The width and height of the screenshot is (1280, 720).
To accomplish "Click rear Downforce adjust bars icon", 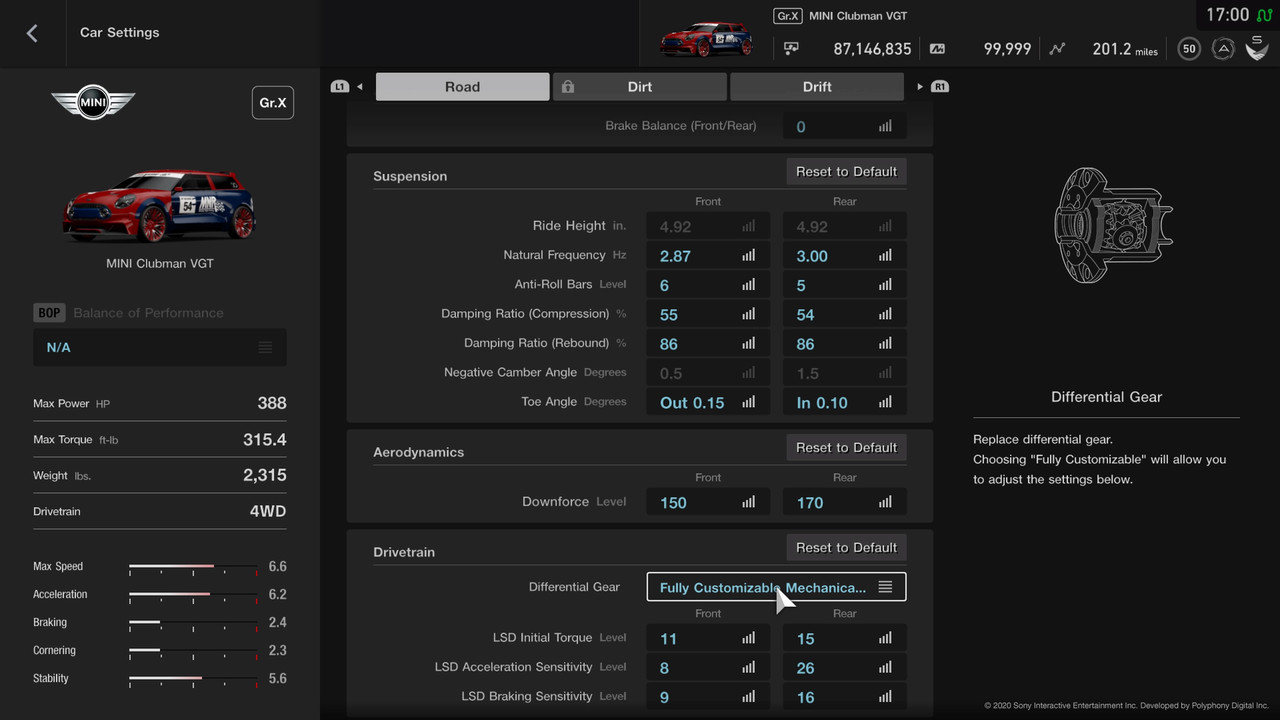I will [885, 502].
